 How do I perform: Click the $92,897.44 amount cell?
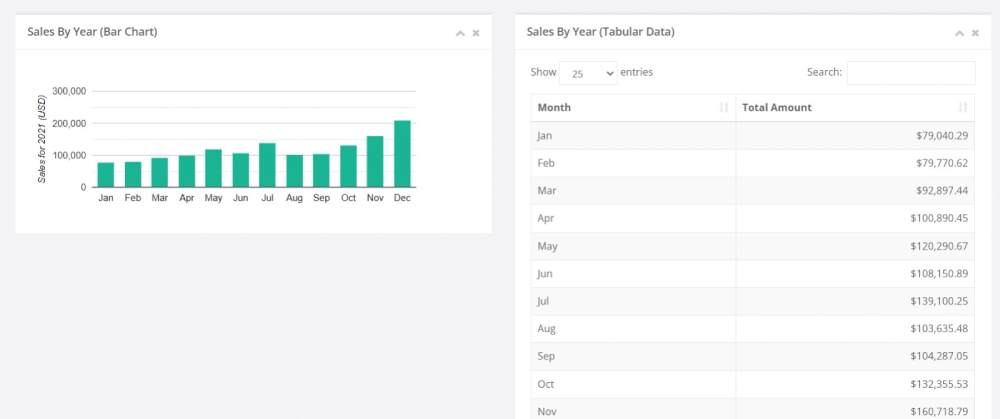click(x=855, y=191)
